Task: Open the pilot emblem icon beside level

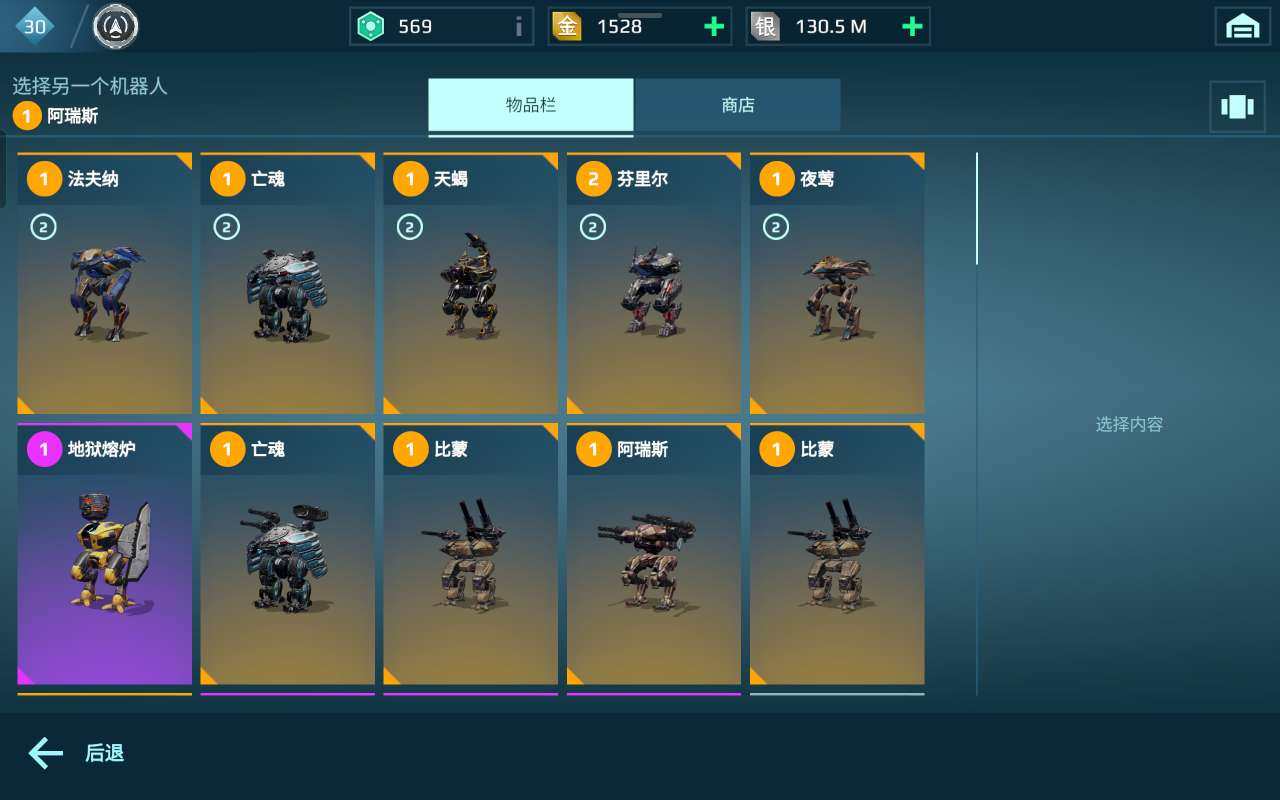Action: [116, 27]
